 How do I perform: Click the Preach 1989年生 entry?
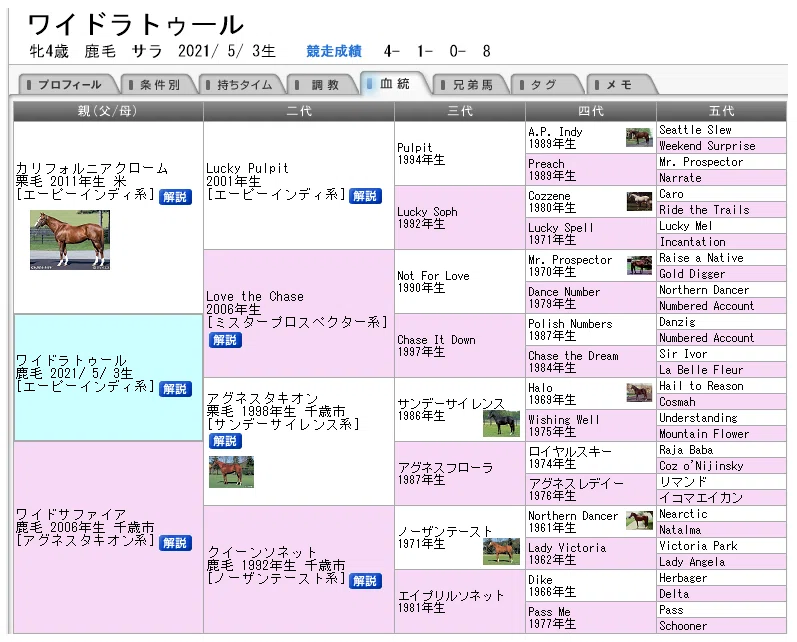pos(591,170)
